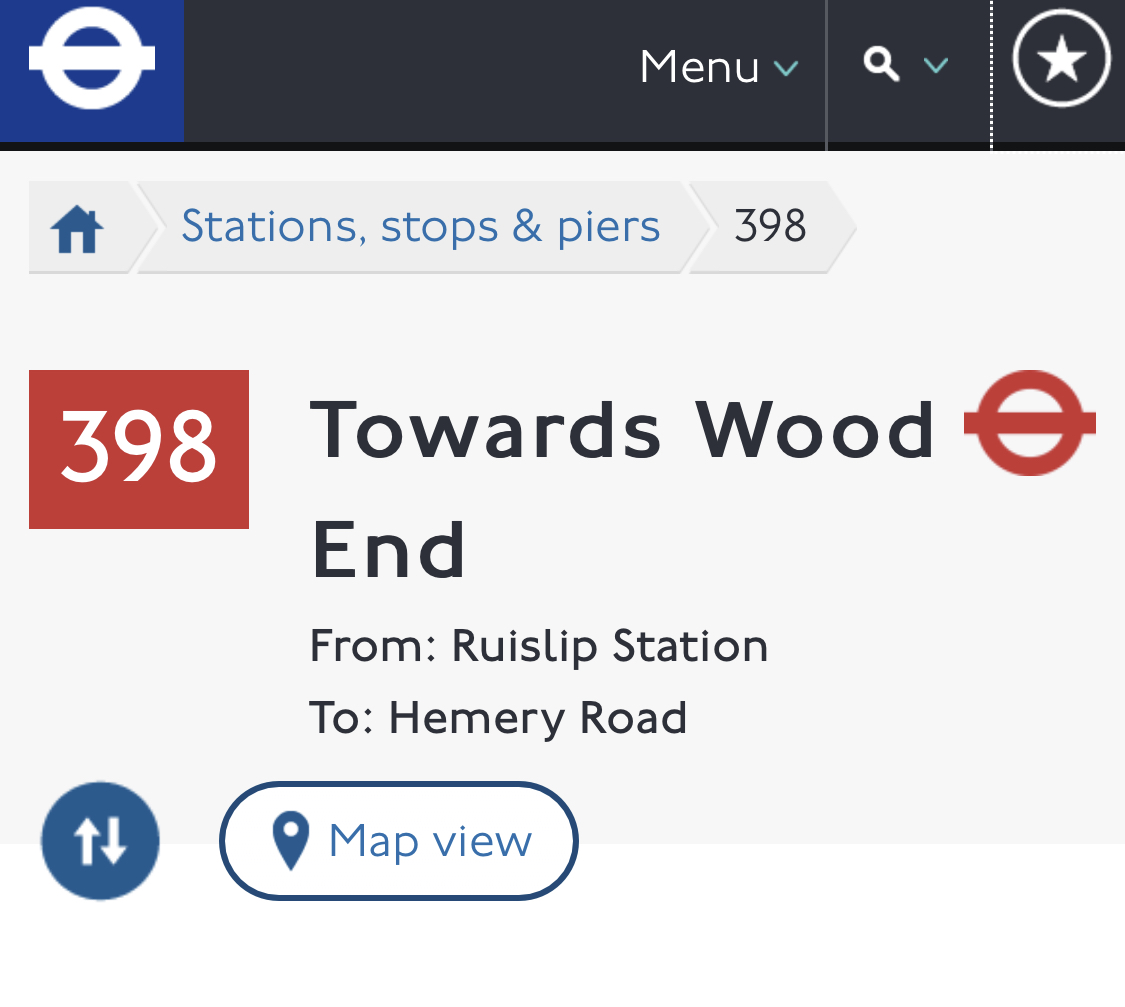1125x1007 pixels.
Task: Click the word Menu in header
Action: click(699, 67)
